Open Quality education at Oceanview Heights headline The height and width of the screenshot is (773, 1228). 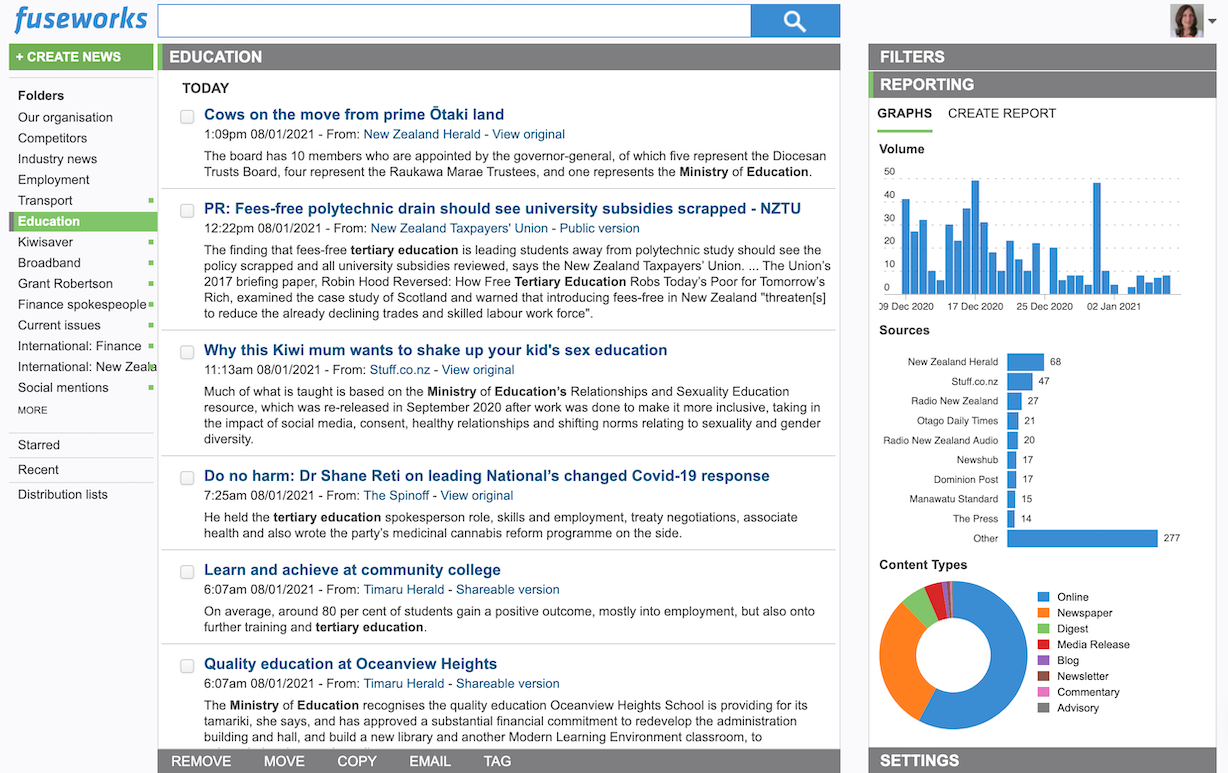click(x=350, y=664)
